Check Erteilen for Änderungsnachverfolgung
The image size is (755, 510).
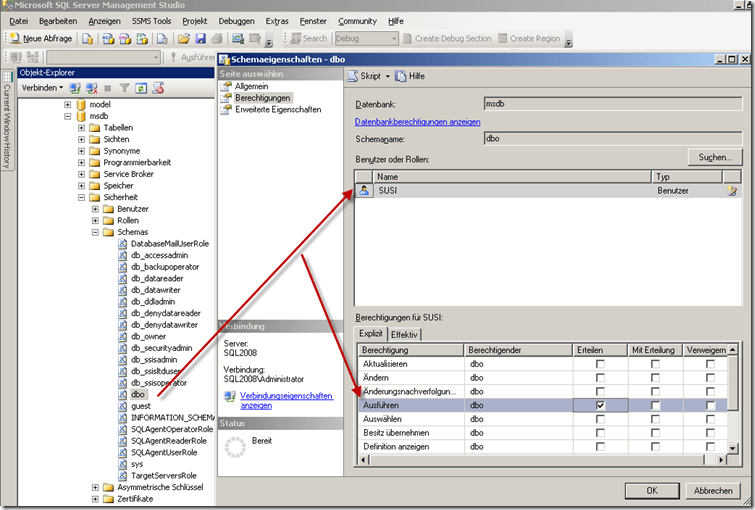coord(600,392)
